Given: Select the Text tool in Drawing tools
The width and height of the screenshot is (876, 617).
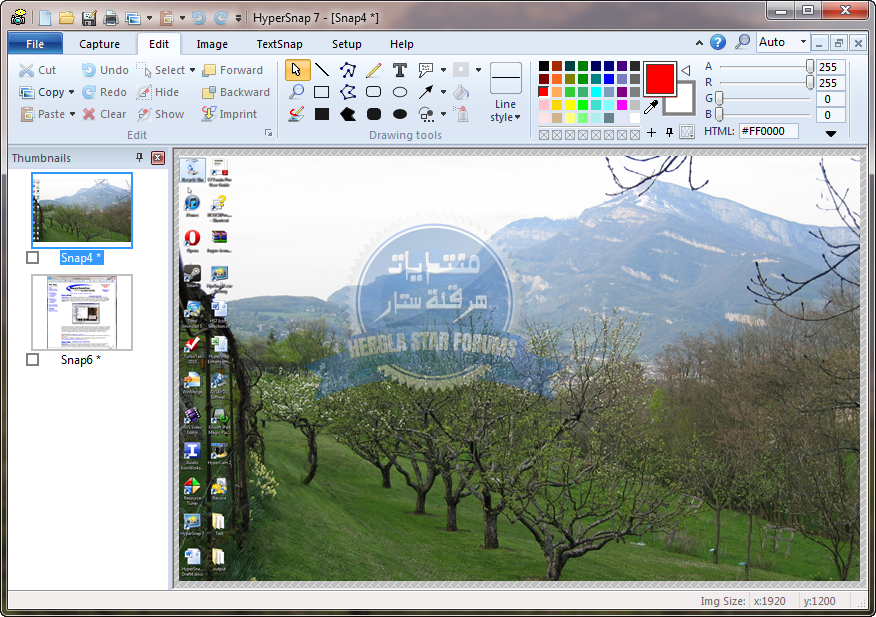Looking at the screenshot, I should [x=400, y=70].
